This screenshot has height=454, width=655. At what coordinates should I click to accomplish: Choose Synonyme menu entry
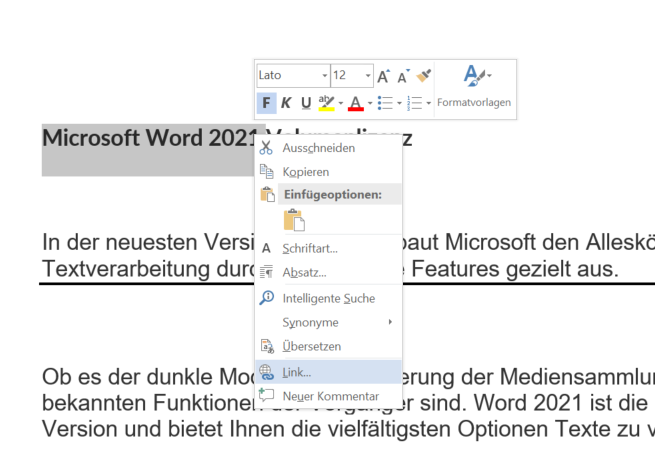328,322
